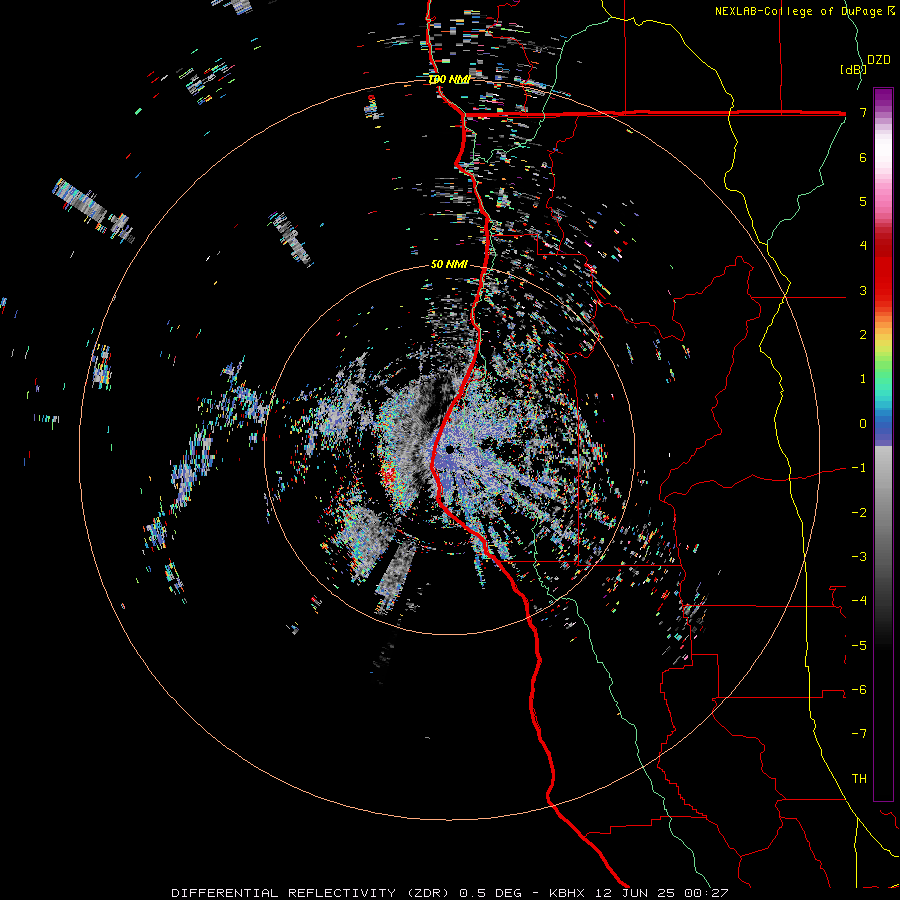
Task: Click the 50 NMI range ring label
Action: pos(449,265)
